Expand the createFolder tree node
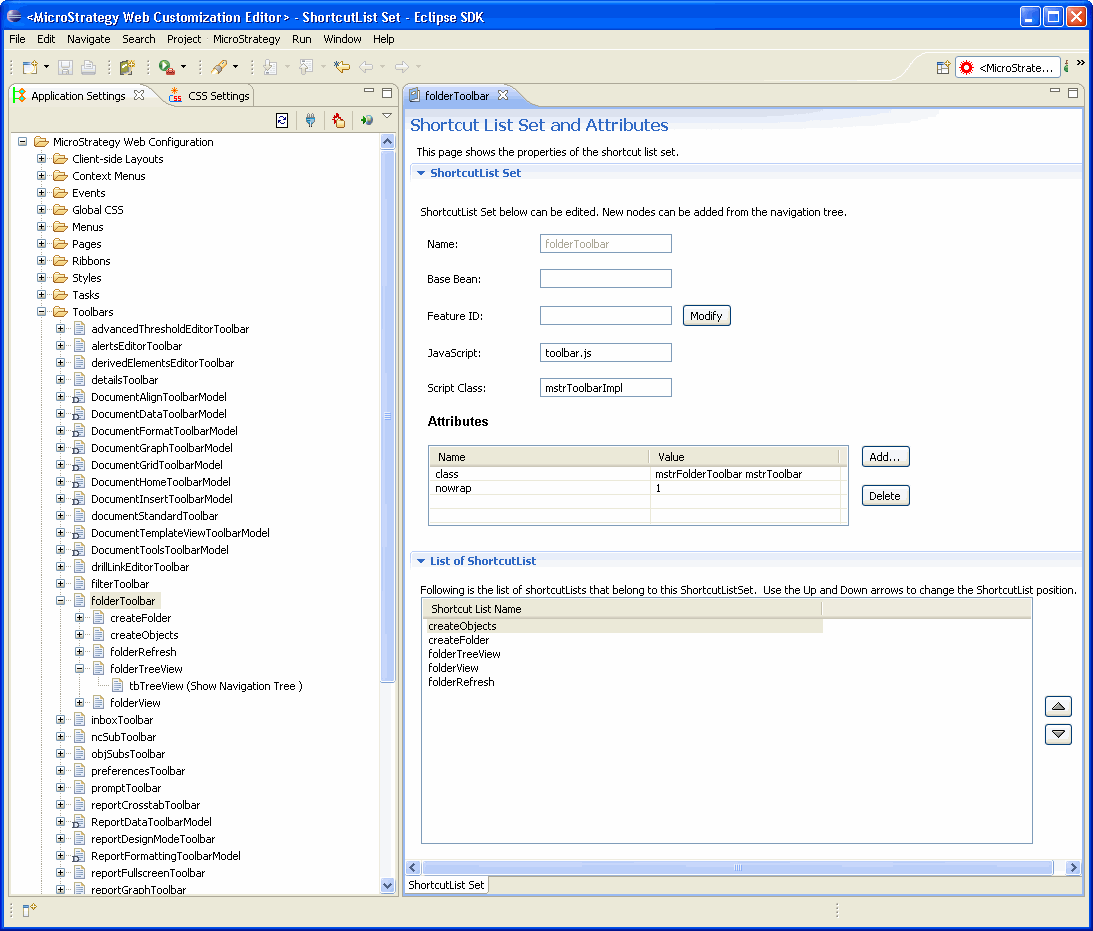Viewport: 1093px width, 931px height. [79, 617]
